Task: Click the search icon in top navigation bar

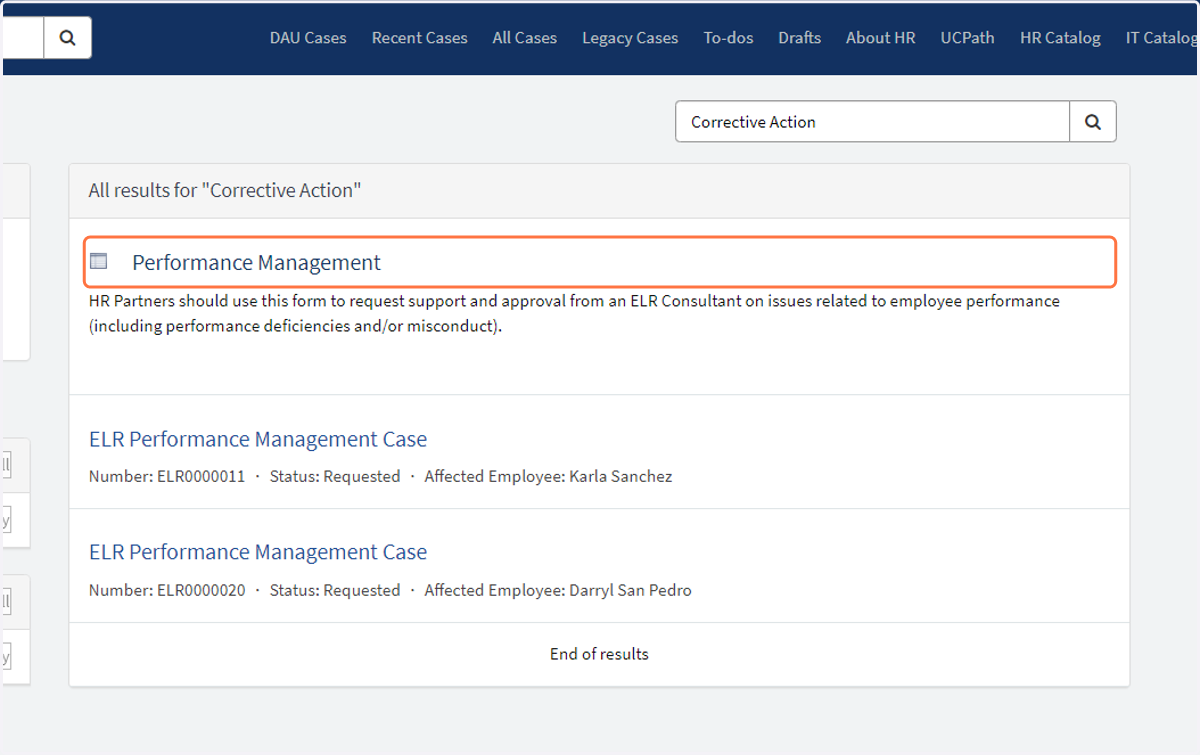Action: click(67, 38)
